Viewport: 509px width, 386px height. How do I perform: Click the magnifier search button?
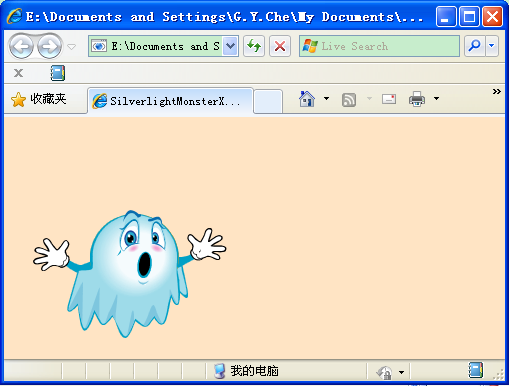pos(474,46)
